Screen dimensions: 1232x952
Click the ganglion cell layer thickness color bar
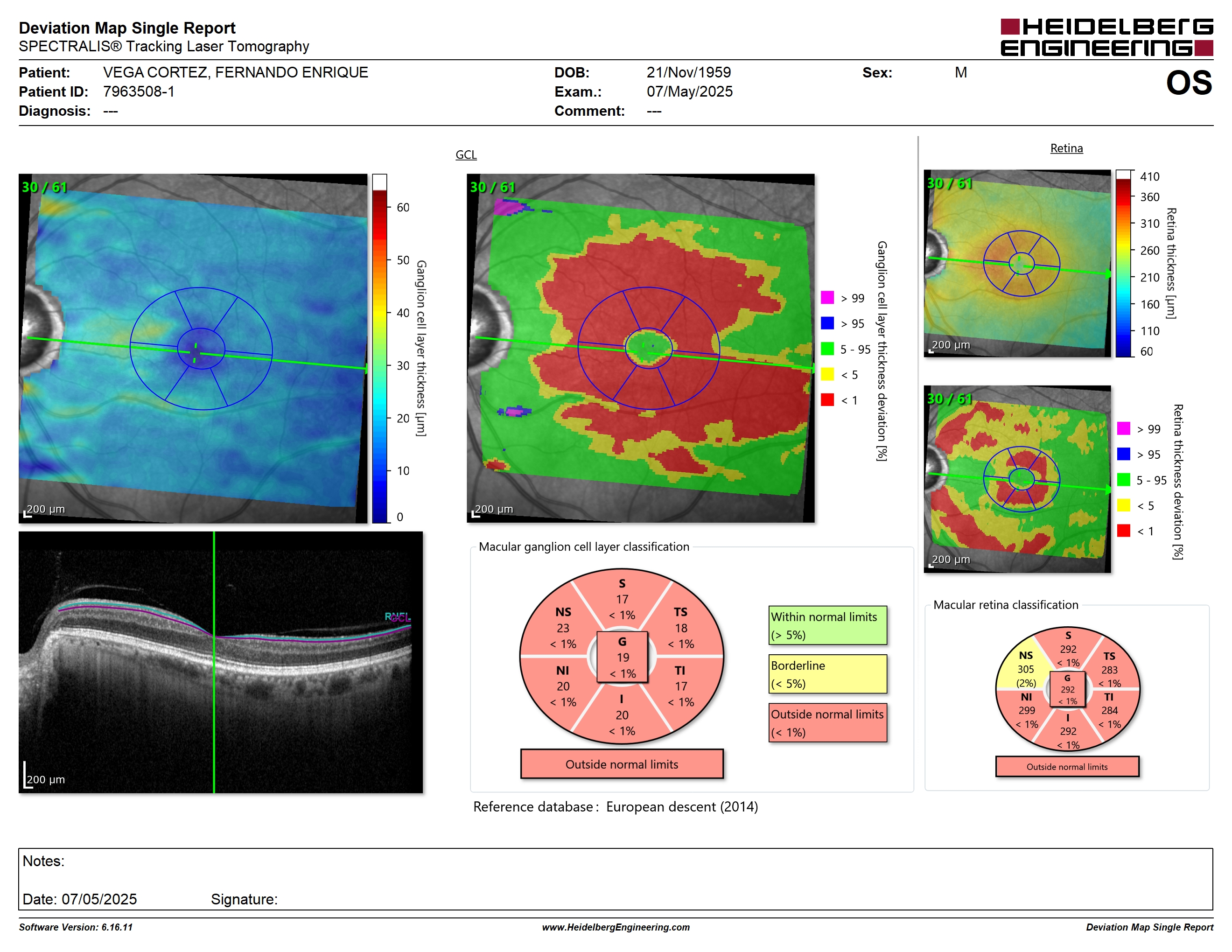click(379, 349)
